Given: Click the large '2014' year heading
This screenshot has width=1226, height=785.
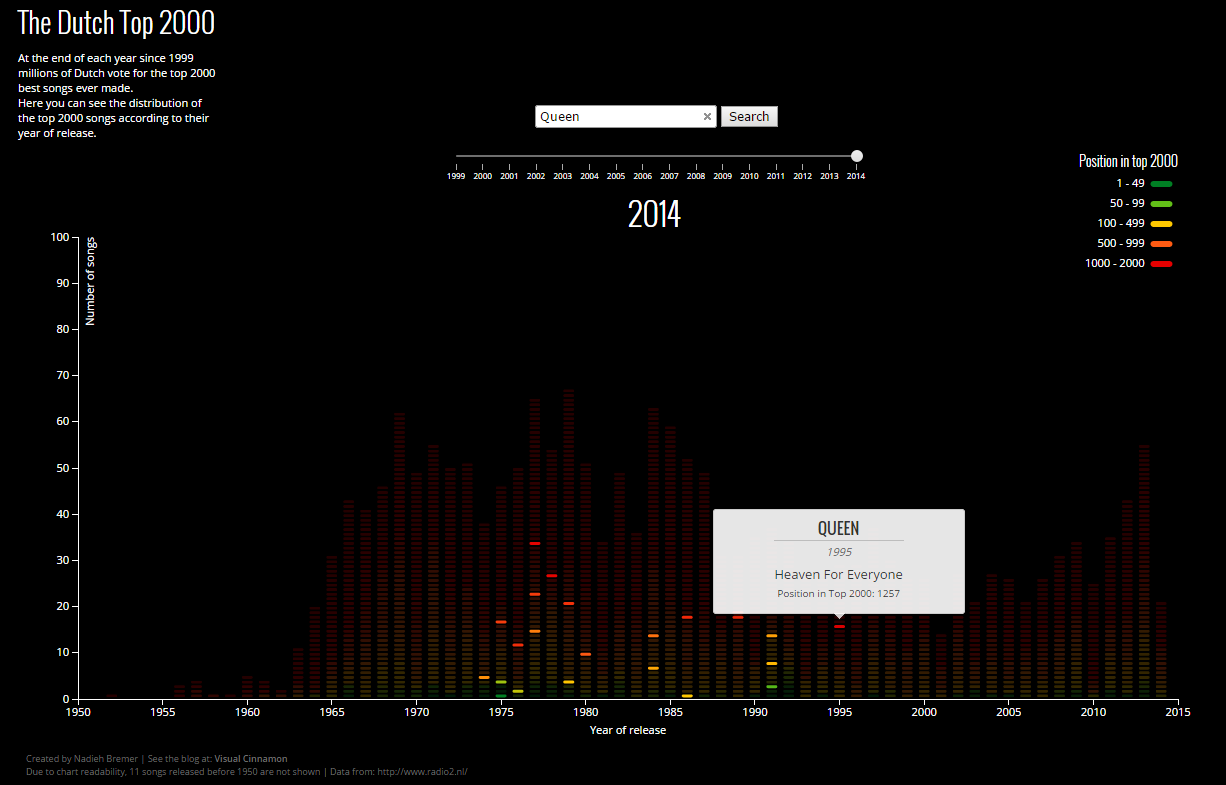Looking at the screenshot, I should pyautogui.click(x=654, y=214).
